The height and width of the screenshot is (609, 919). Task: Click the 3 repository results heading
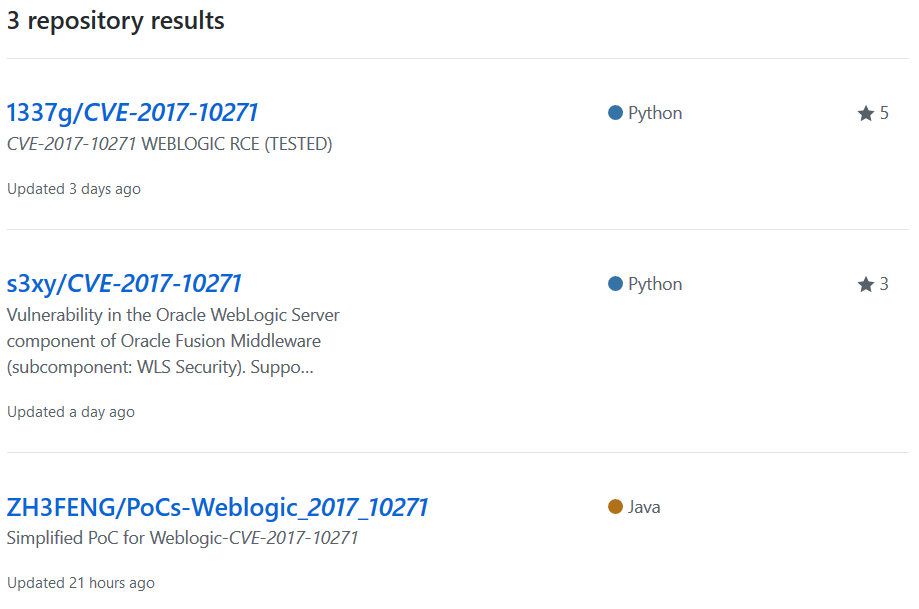click(116, 20)
